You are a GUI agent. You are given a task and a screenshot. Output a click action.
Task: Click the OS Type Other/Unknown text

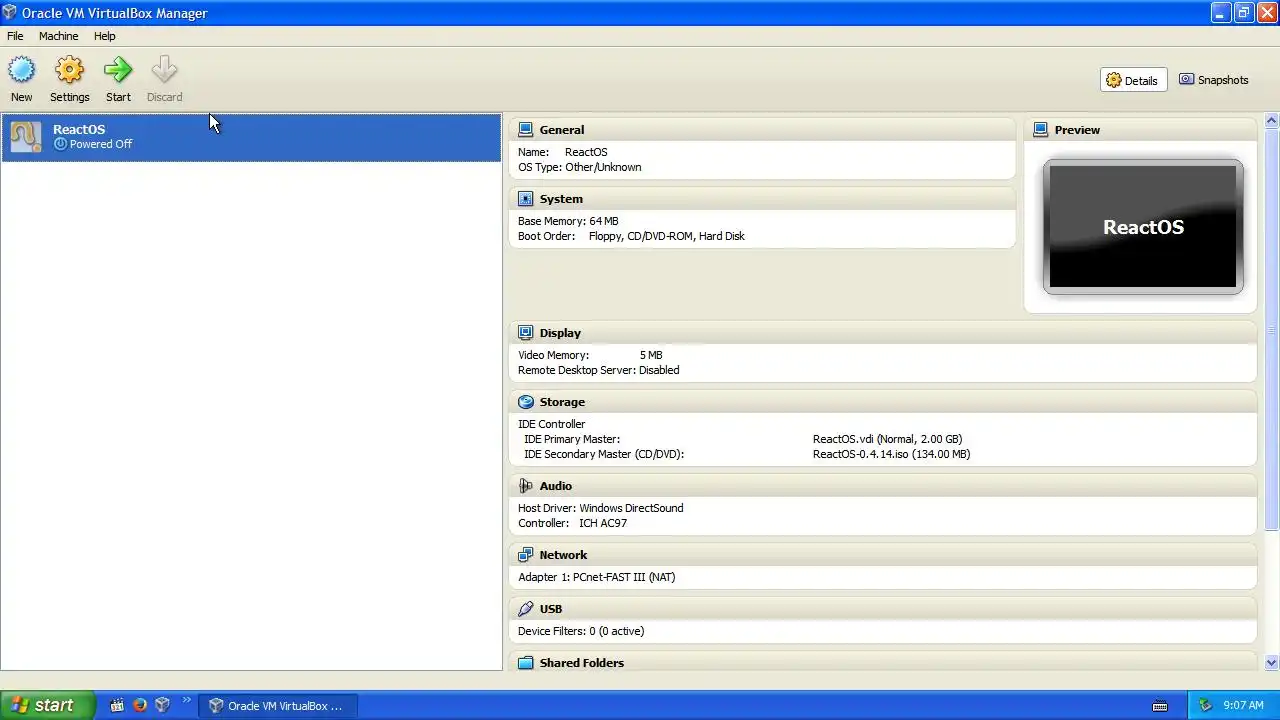pos(579,167)
